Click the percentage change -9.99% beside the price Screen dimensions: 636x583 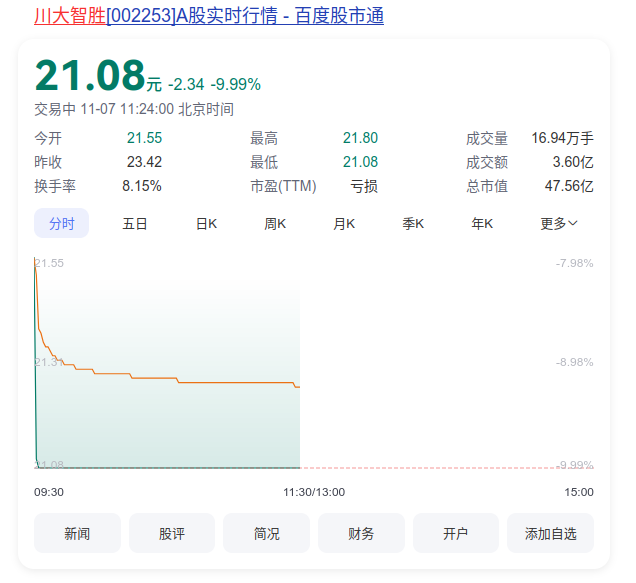click(x=236, y=84)
